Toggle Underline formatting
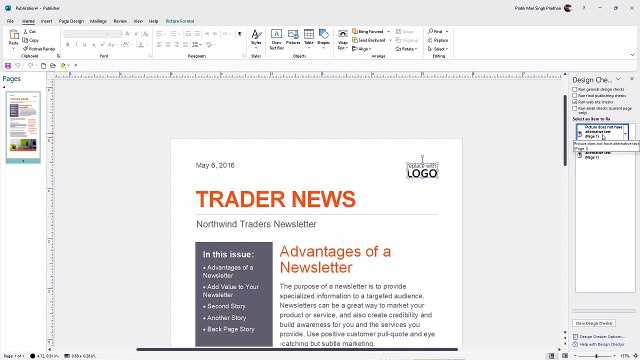The width and height of the screenshot is (640, 360). pyautogui.click(x=84, y=44)
